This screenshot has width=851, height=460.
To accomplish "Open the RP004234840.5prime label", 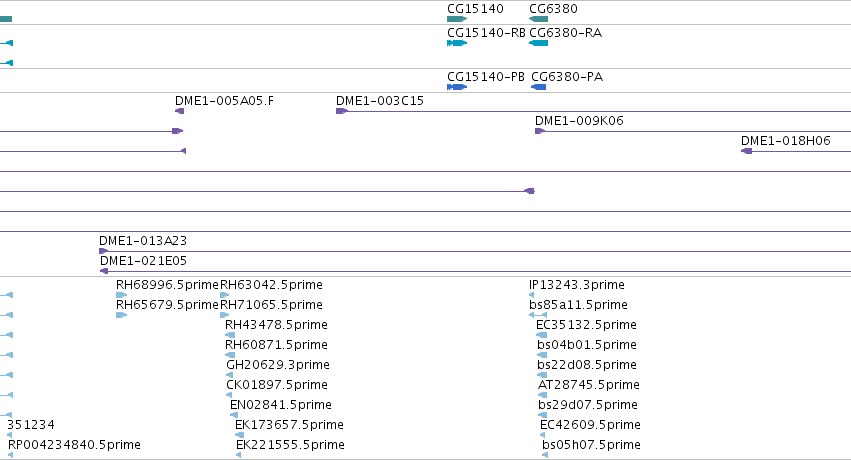I will pos(74,445).
